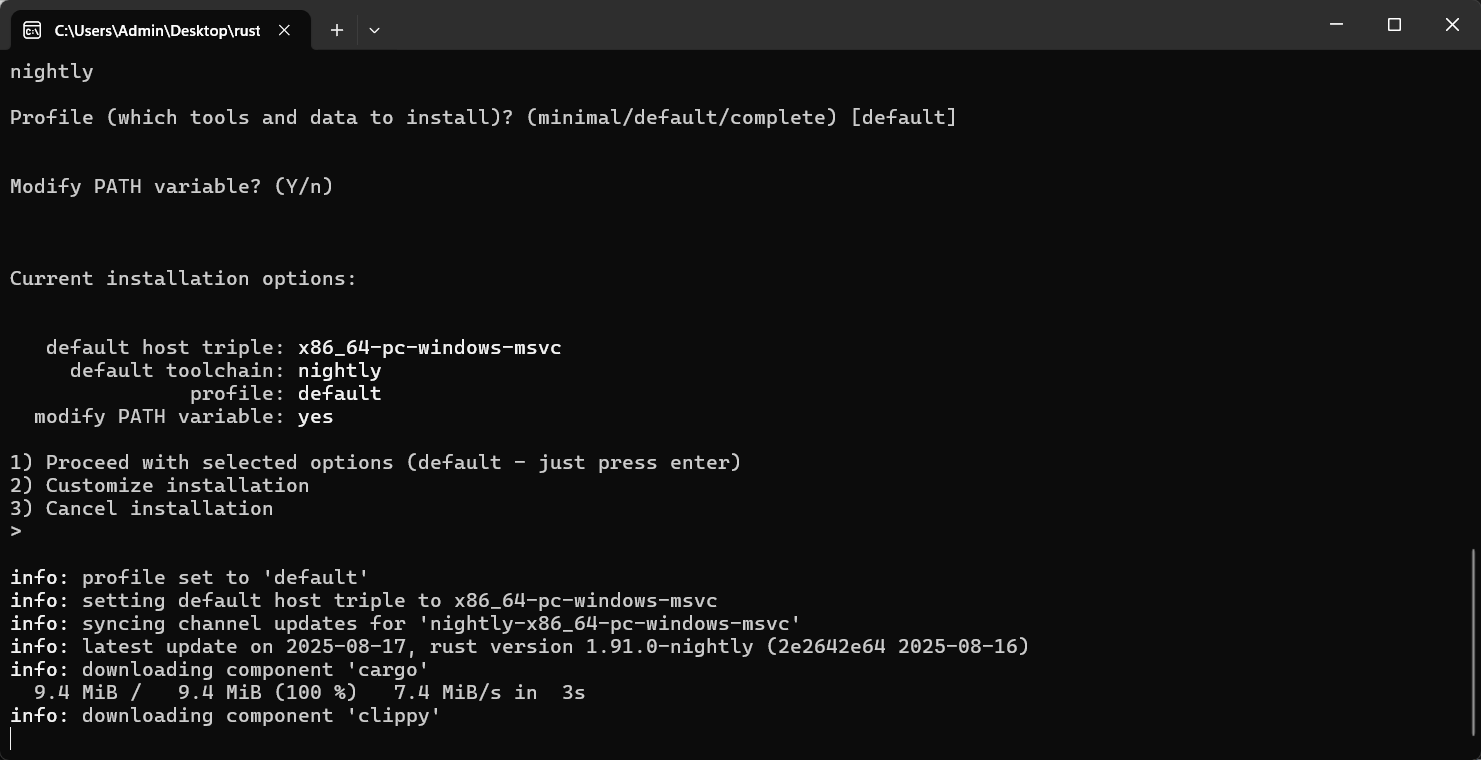Click the 'Customize installation' option text
This screenshot has height=760, width=1481.
pyautogui.click(x=177, y=485)
